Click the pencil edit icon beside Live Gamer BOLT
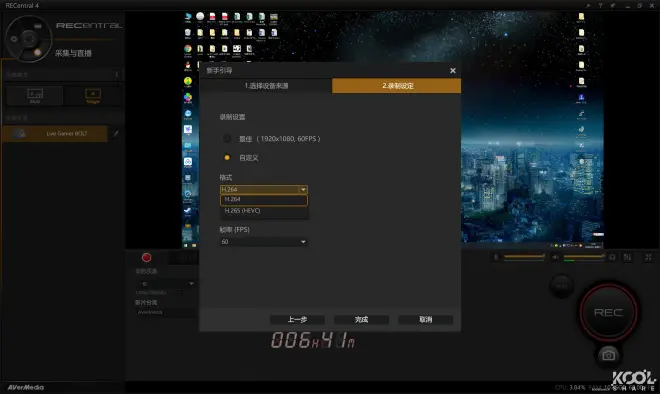The image size is (660, 394). (x=116, y=133)
